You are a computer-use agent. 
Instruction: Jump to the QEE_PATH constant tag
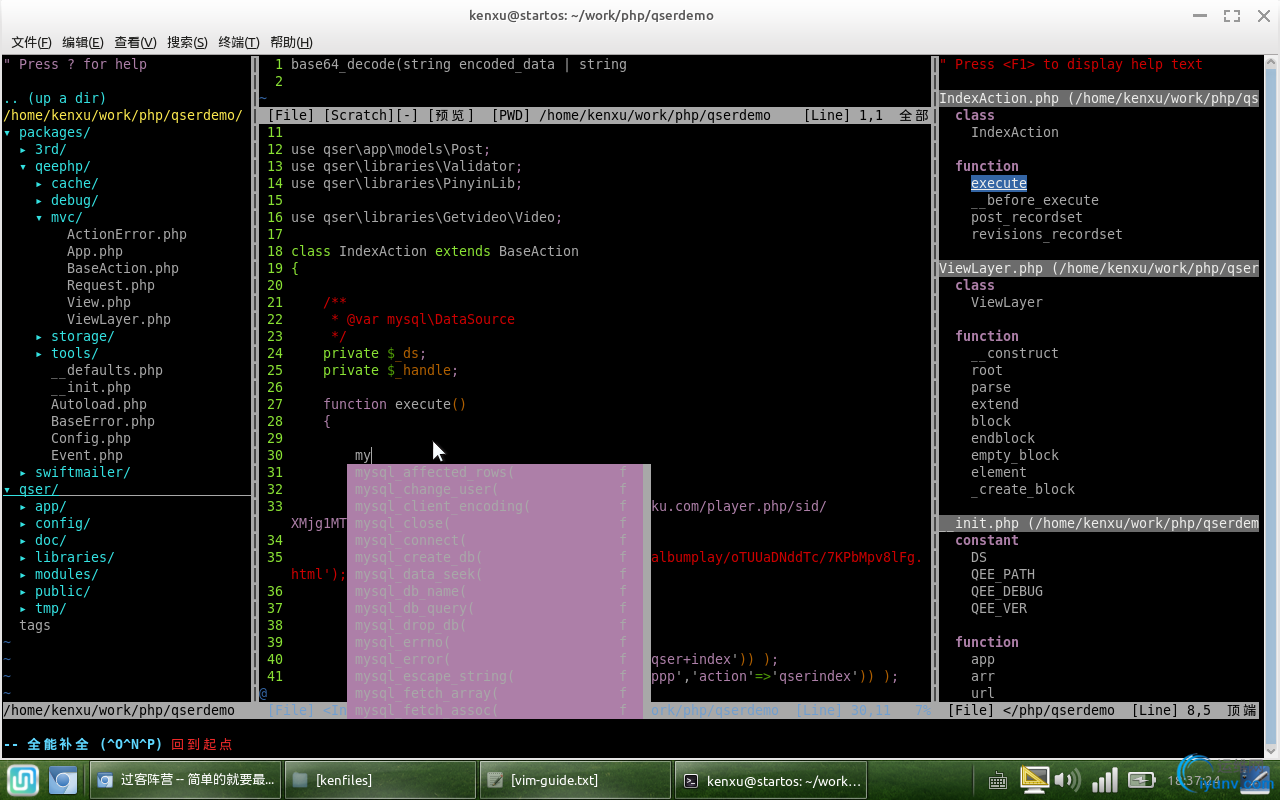1003,574
